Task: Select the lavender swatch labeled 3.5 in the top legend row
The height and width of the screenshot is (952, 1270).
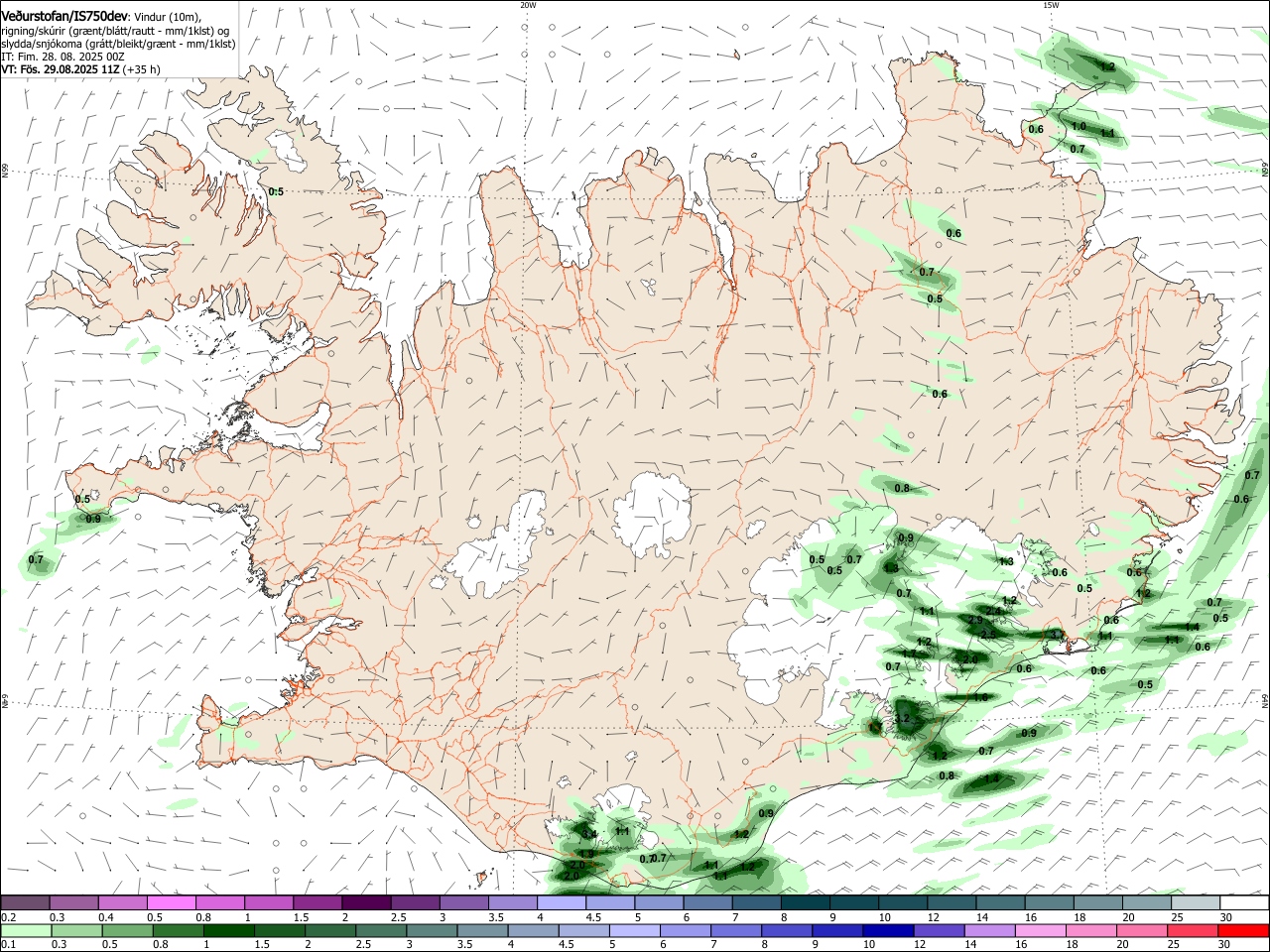Action: click(x=512, y=902)
